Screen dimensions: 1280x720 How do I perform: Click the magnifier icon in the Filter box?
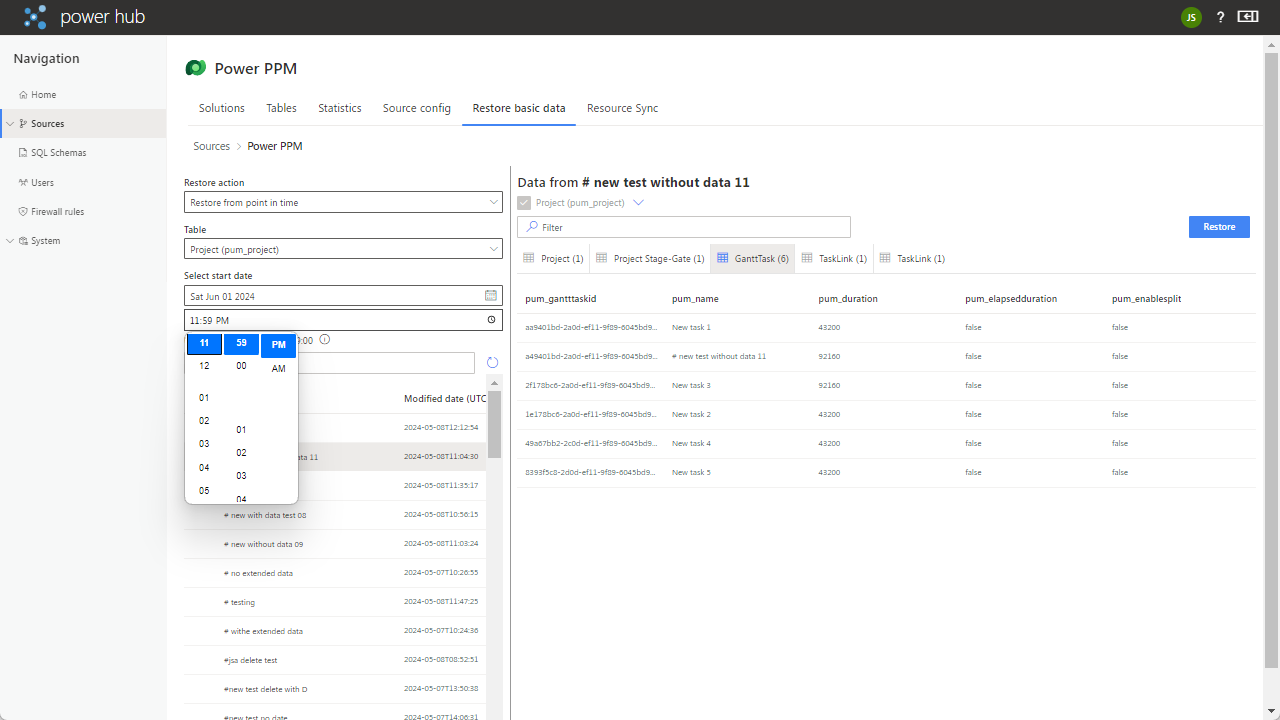[532, 227]
